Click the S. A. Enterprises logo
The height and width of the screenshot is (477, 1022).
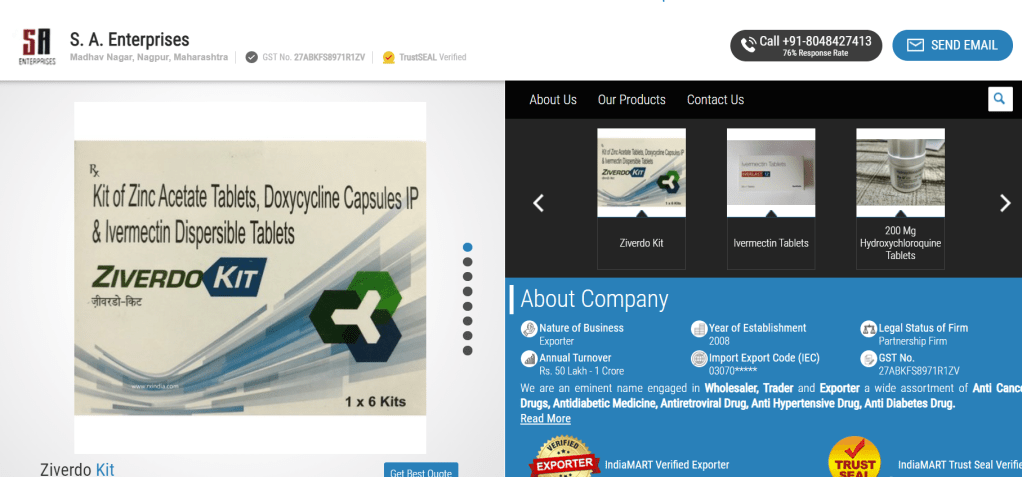[x=38, y=46]
